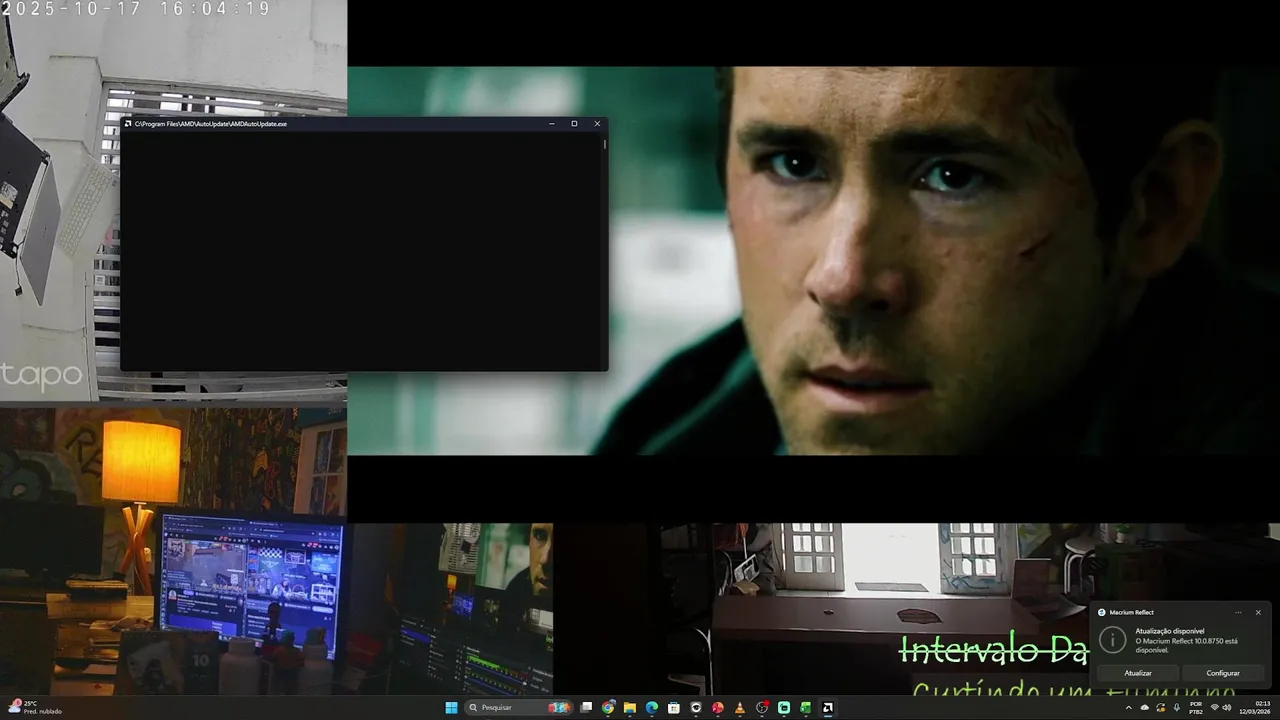Click the Pesquisar search box in taskbar
1280x720 pixels.
[518, 708]
